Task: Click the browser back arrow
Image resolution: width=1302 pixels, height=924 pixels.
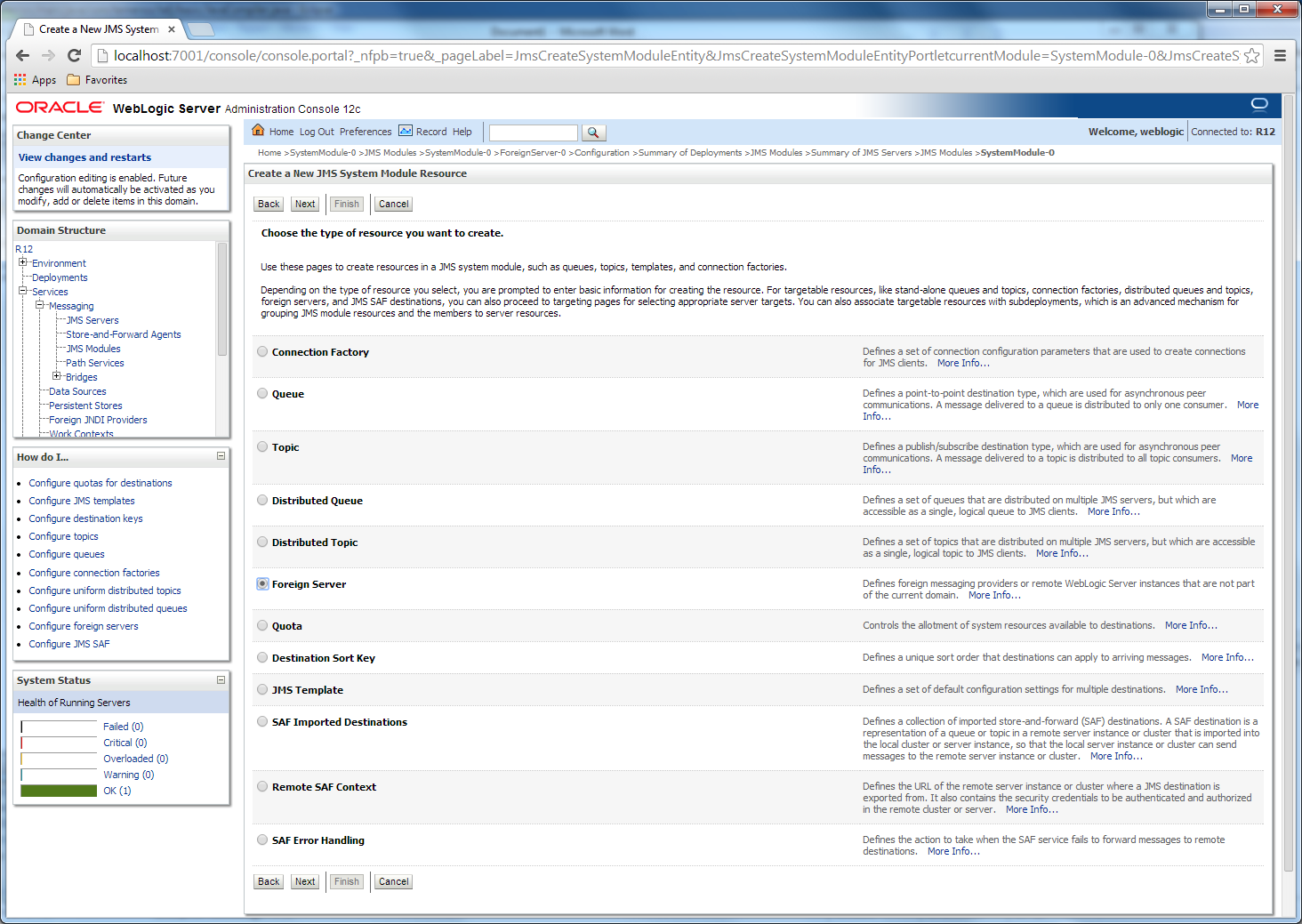Action: pos(23,55)
